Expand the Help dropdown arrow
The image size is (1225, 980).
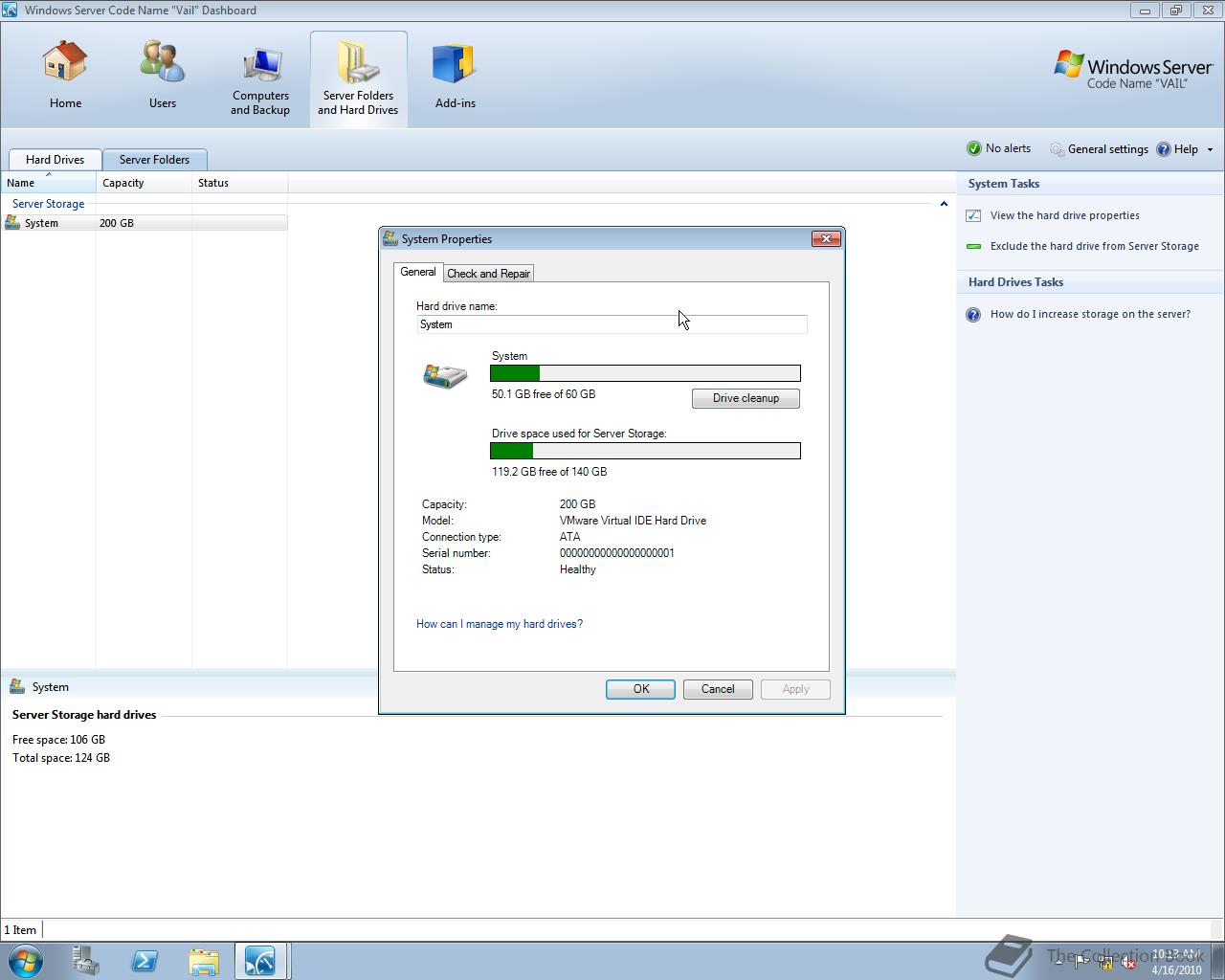pyautogui.click(x=1210, y=149)
